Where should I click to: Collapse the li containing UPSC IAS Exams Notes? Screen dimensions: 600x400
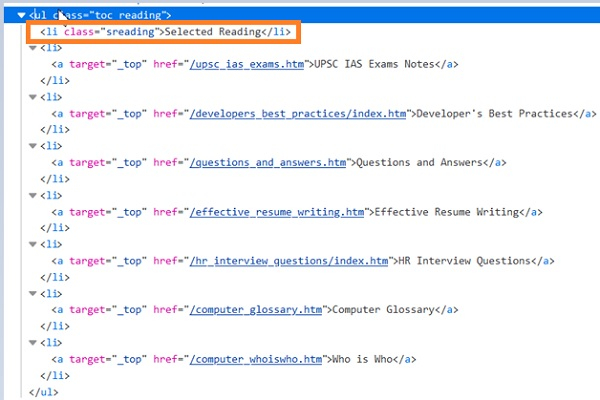tap(33, 48)
